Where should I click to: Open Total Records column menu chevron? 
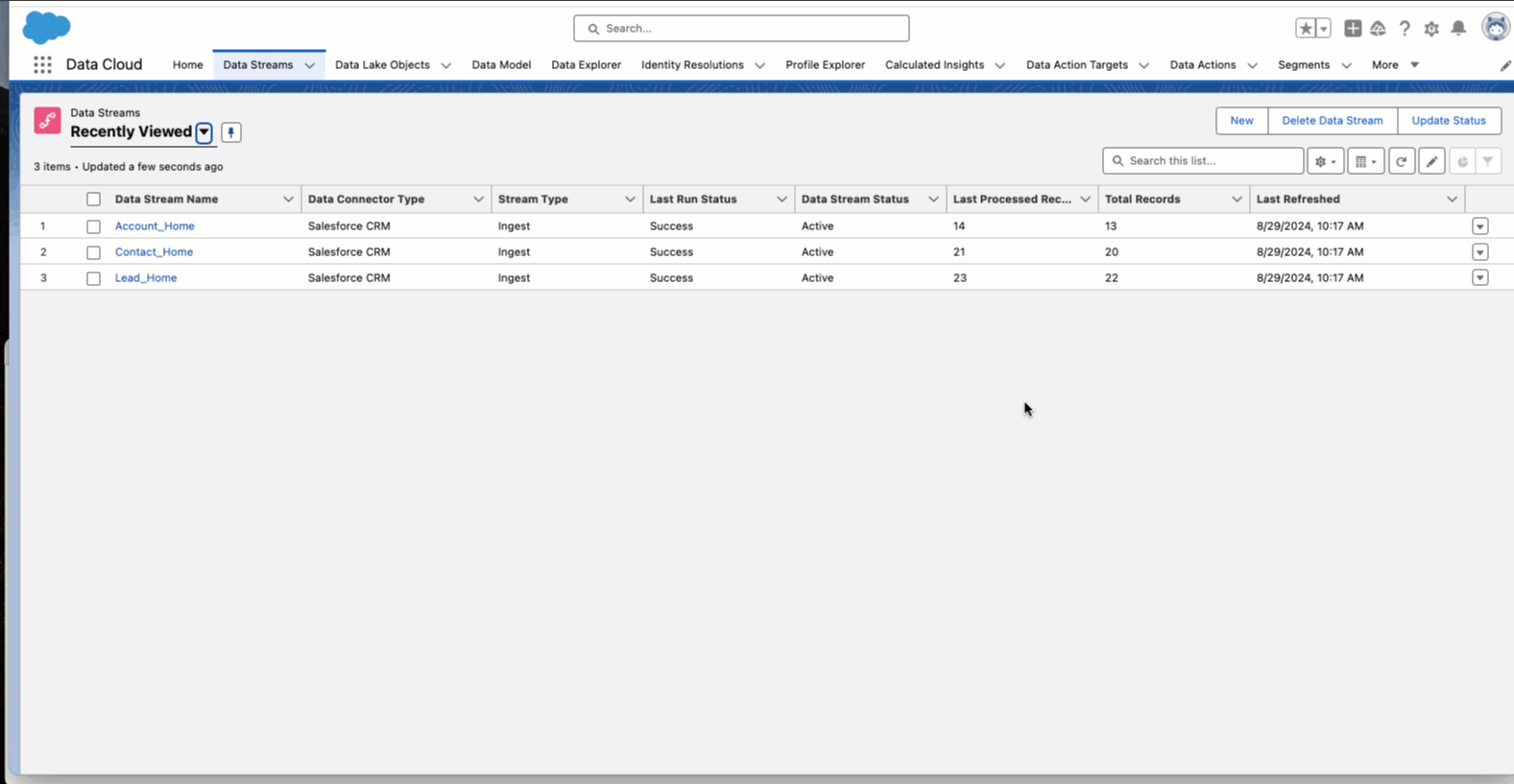click(x=1237, y=200)
